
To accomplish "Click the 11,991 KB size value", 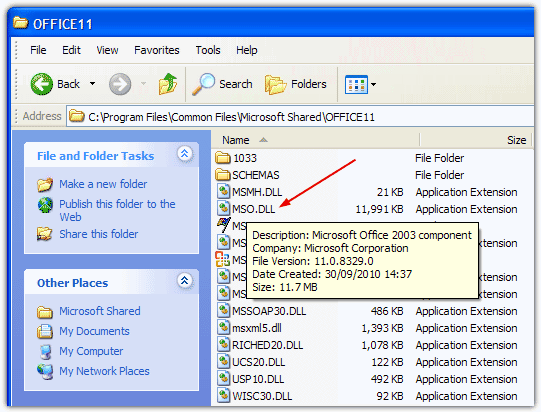I will [x=379, y=209].
